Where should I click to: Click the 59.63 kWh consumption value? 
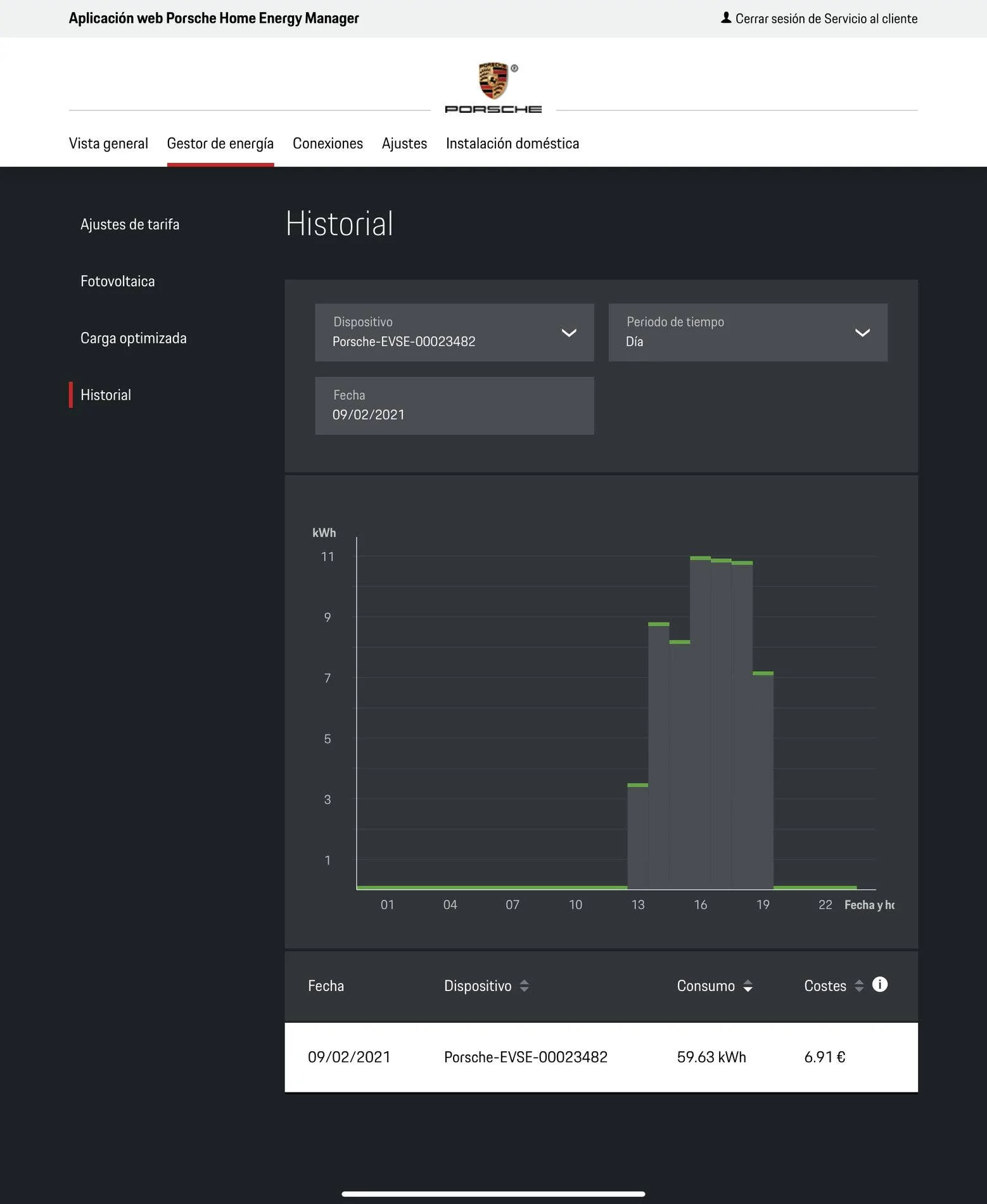(711, 1057)
